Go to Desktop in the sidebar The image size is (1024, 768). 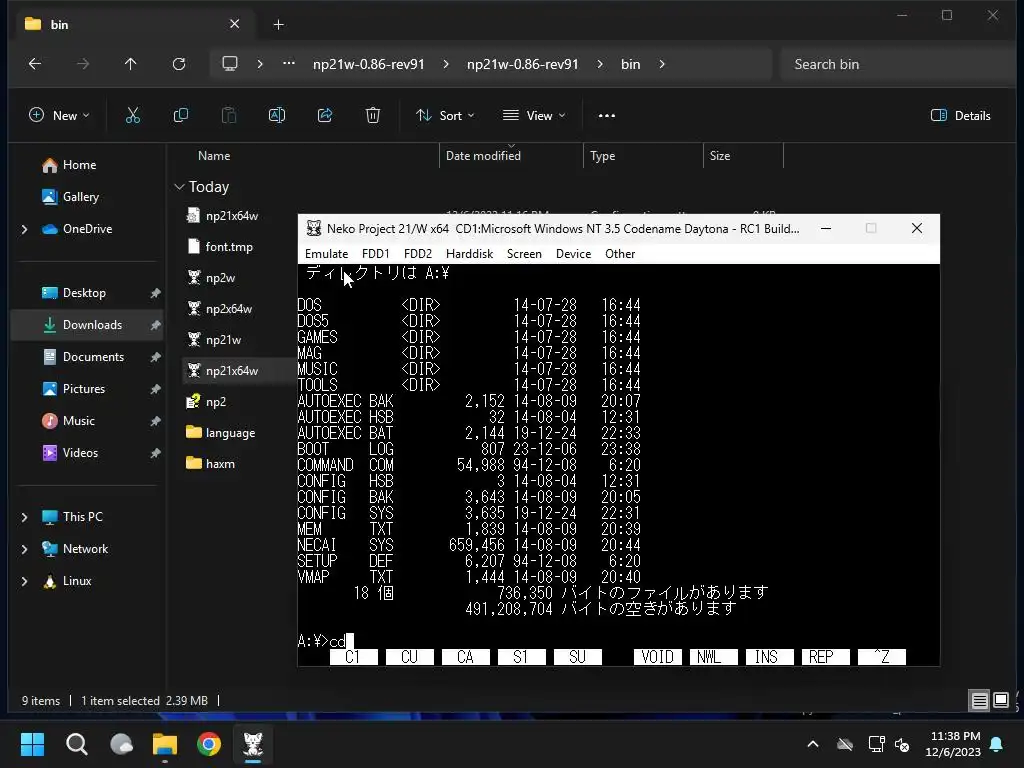pyautogui.click(x=86, y=293)
